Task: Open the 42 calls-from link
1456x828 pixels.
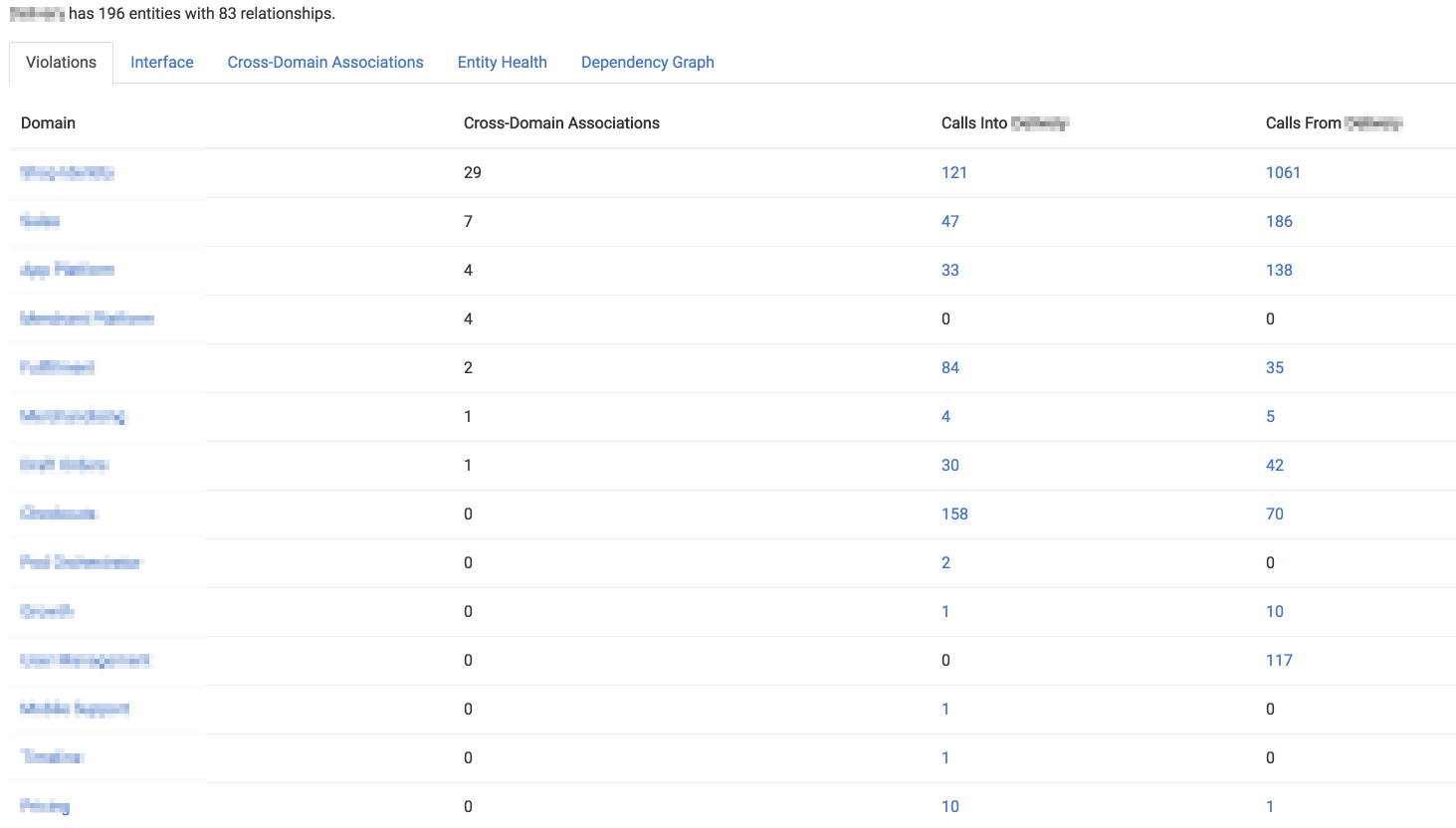Action: point(1275,465)
